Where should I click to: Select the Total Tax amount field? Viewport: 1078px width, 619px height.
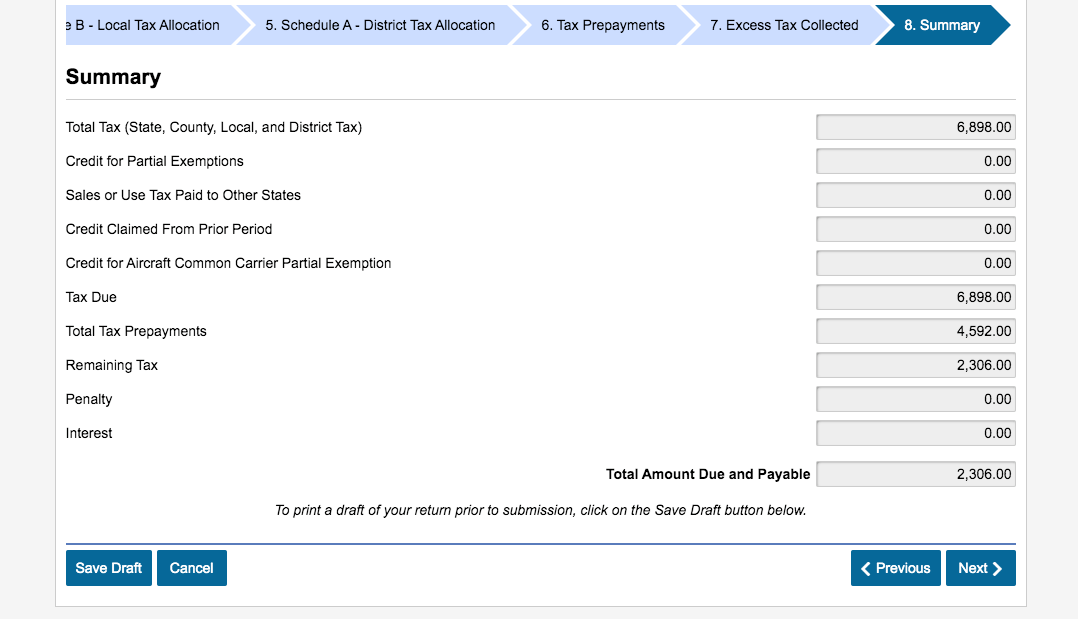coord(915,127)
